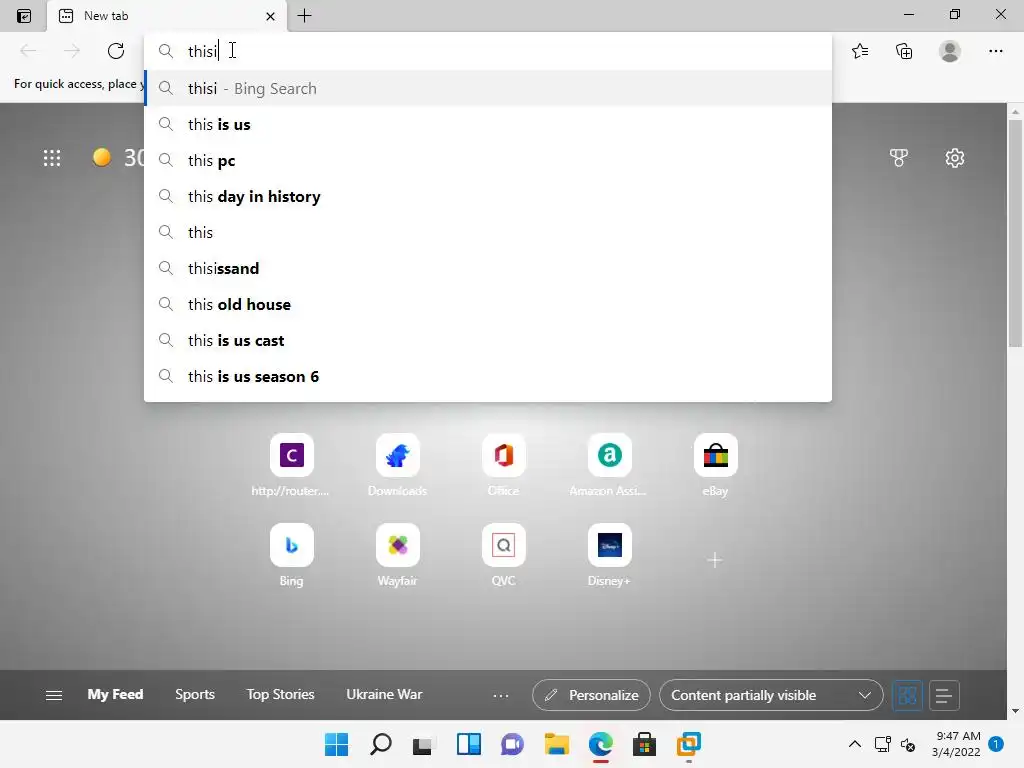Image resolution: width=1024 pixels, height=768 pixels.
Task: Click the weather sun icon
Action: coord(101,157)
